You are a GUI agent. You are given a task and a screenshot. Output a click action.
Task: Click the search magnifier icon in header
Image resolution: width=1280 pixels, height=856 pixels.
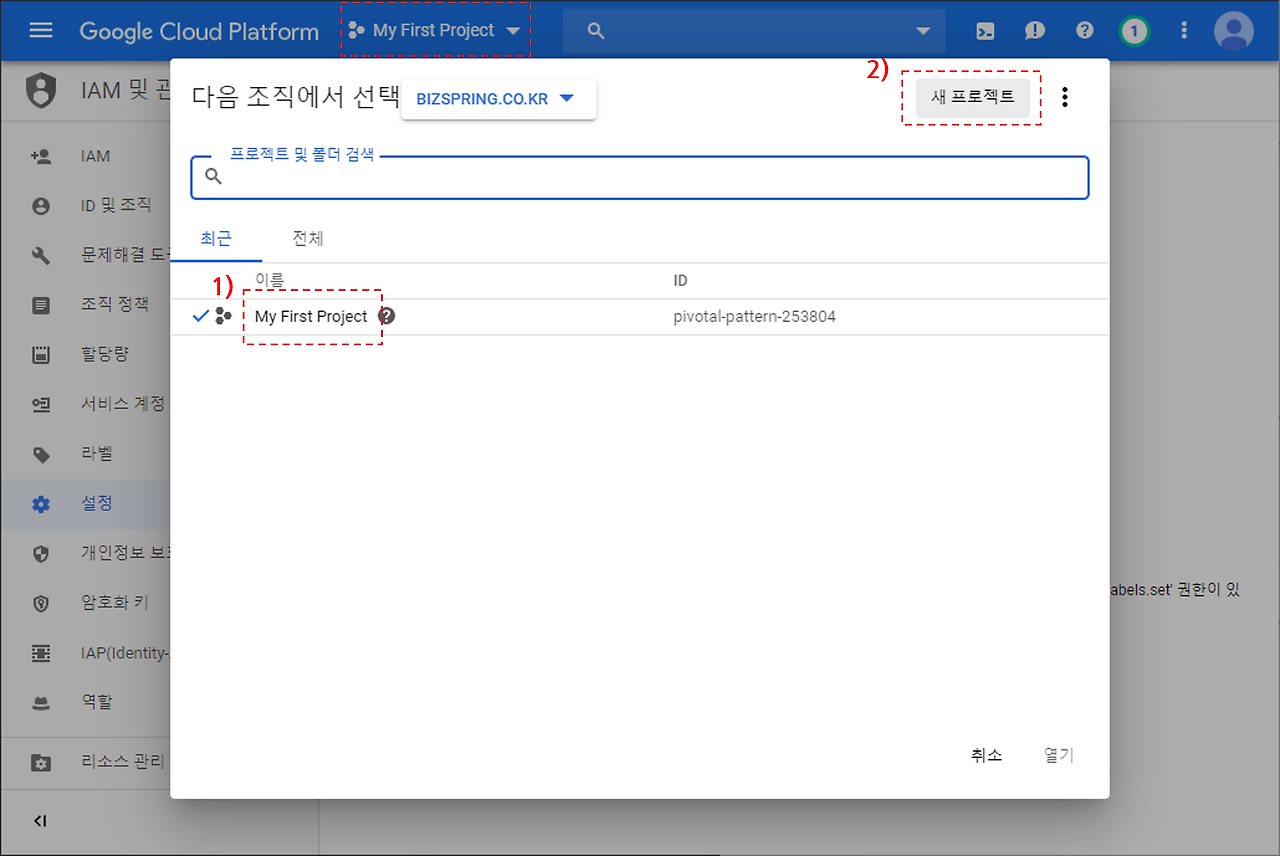pos(596,31)
